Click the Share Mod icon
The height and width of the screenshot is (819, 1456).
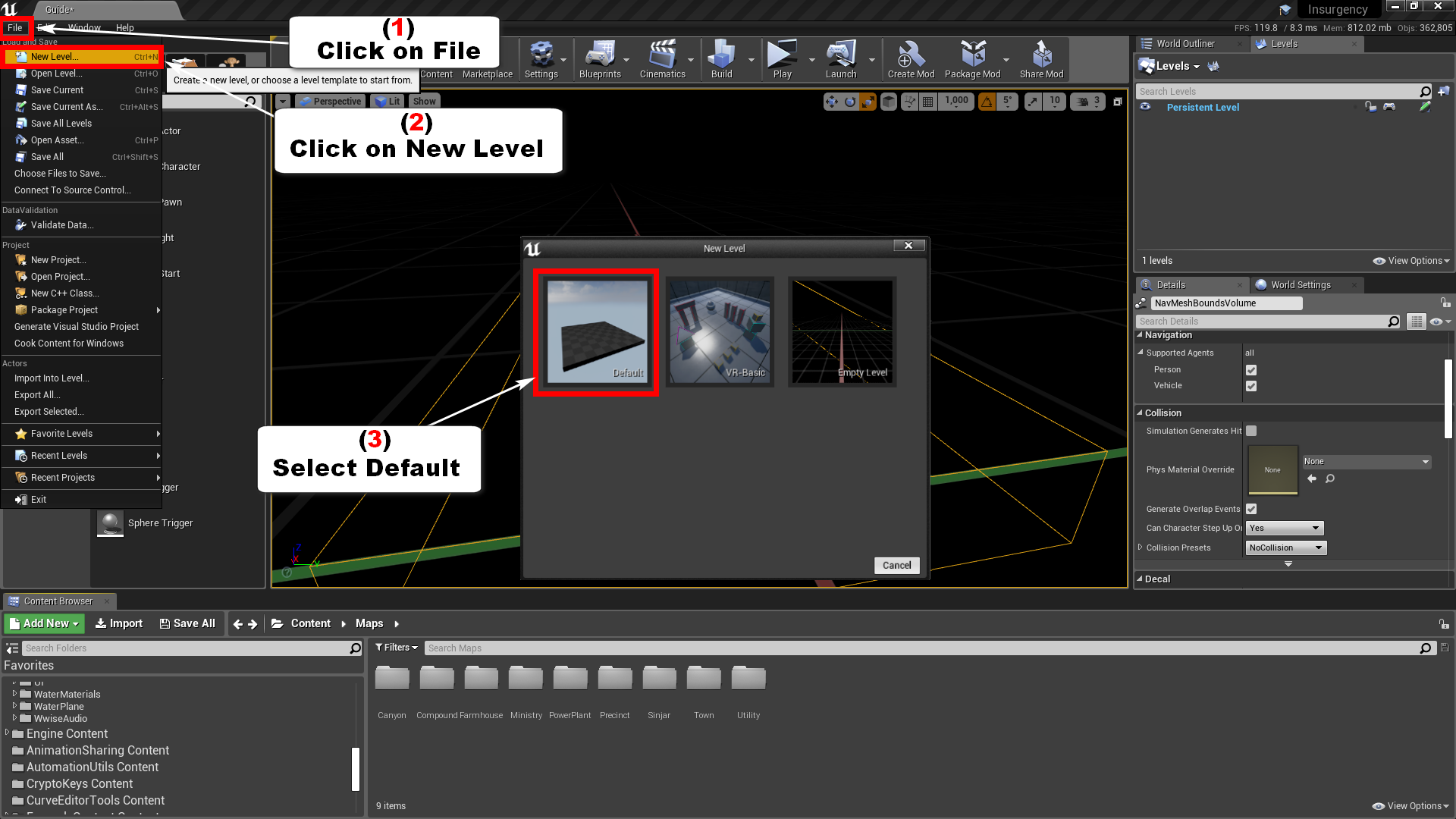[x=1041, y=59]
